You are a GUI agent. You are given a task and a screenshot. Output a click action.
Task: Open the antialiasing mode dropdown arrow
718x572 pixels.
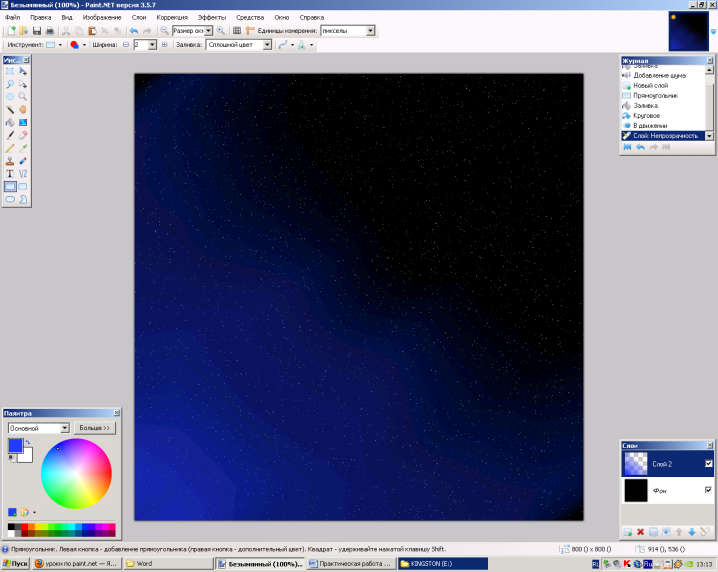[293, 45]
